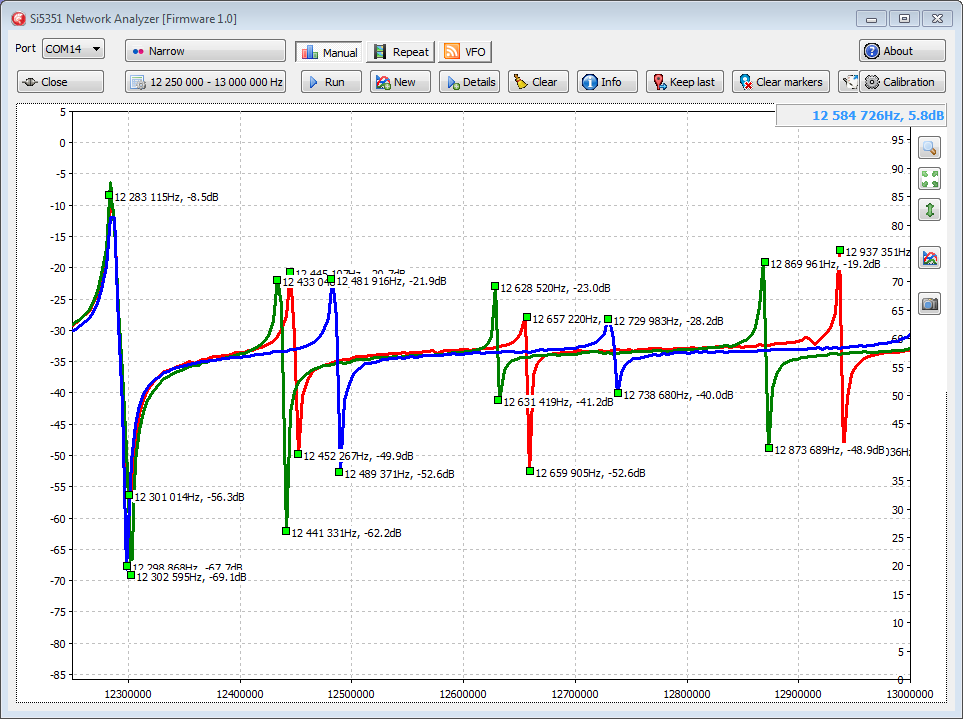The height and width of the screenshot is (719, 963).
Task: Take a screenshot with the camera icon
Action: [x=930, y=304]
